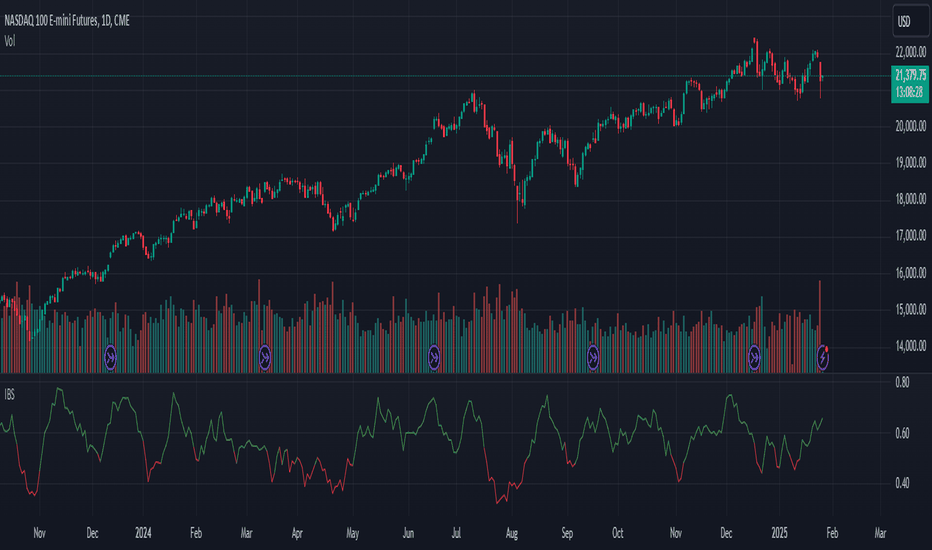Click the 0.80 IBS scale label
Viewport: 932px width, 550px height.
[902, 382]
